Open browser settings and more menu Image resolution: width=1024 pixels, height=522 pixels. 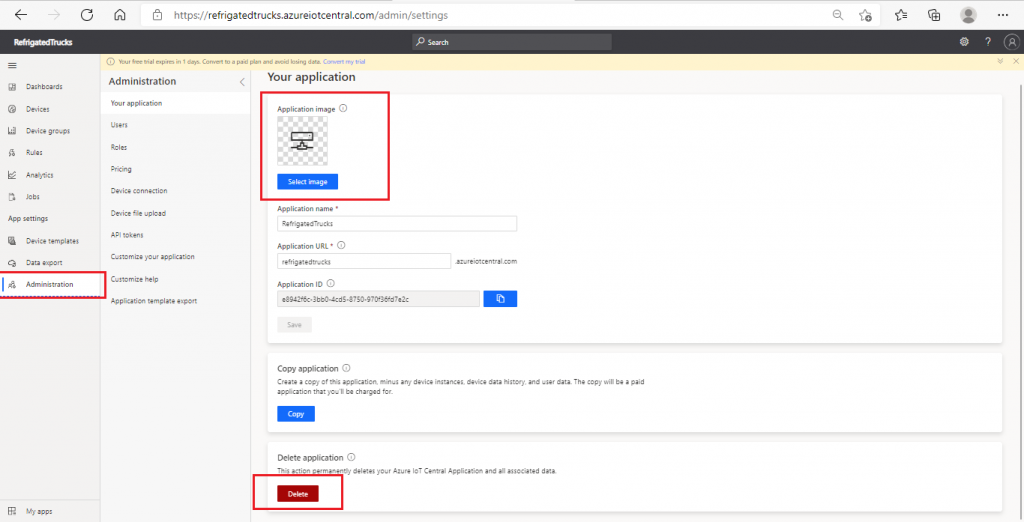pos(1003,15)
